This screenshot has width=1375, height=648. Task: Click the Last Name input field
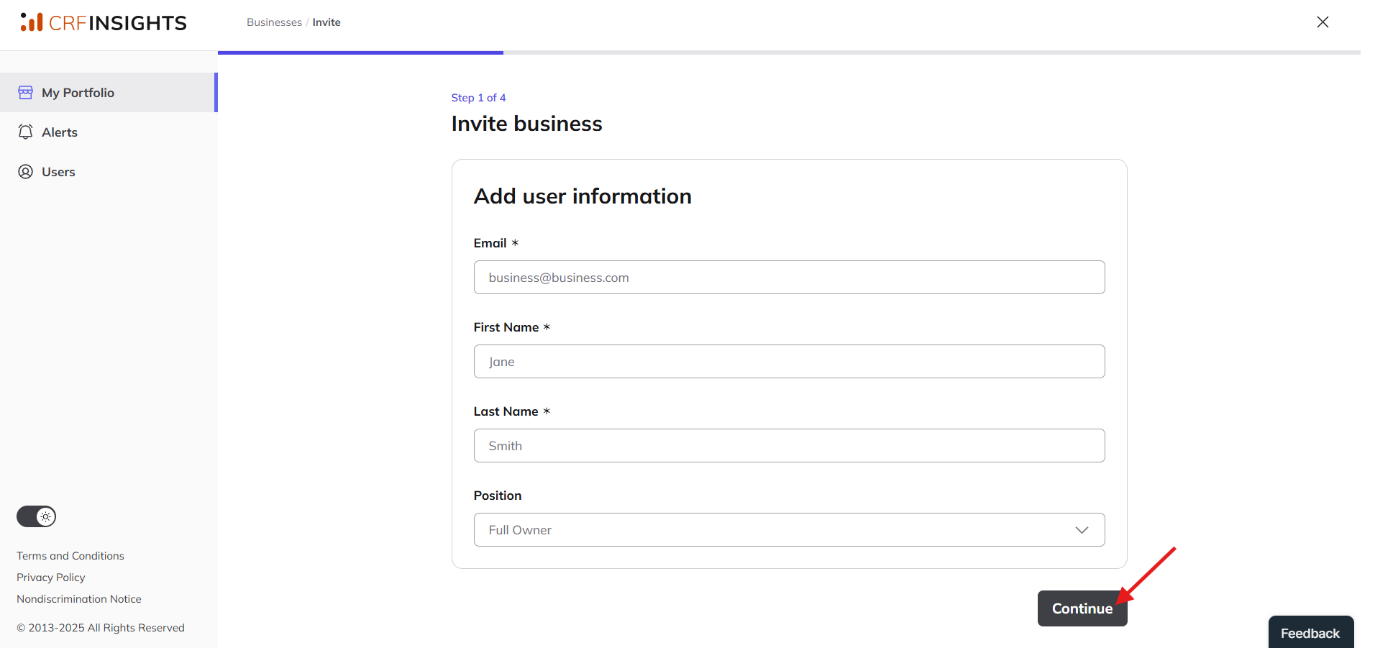pyautogui.click(x=789, y=446)
